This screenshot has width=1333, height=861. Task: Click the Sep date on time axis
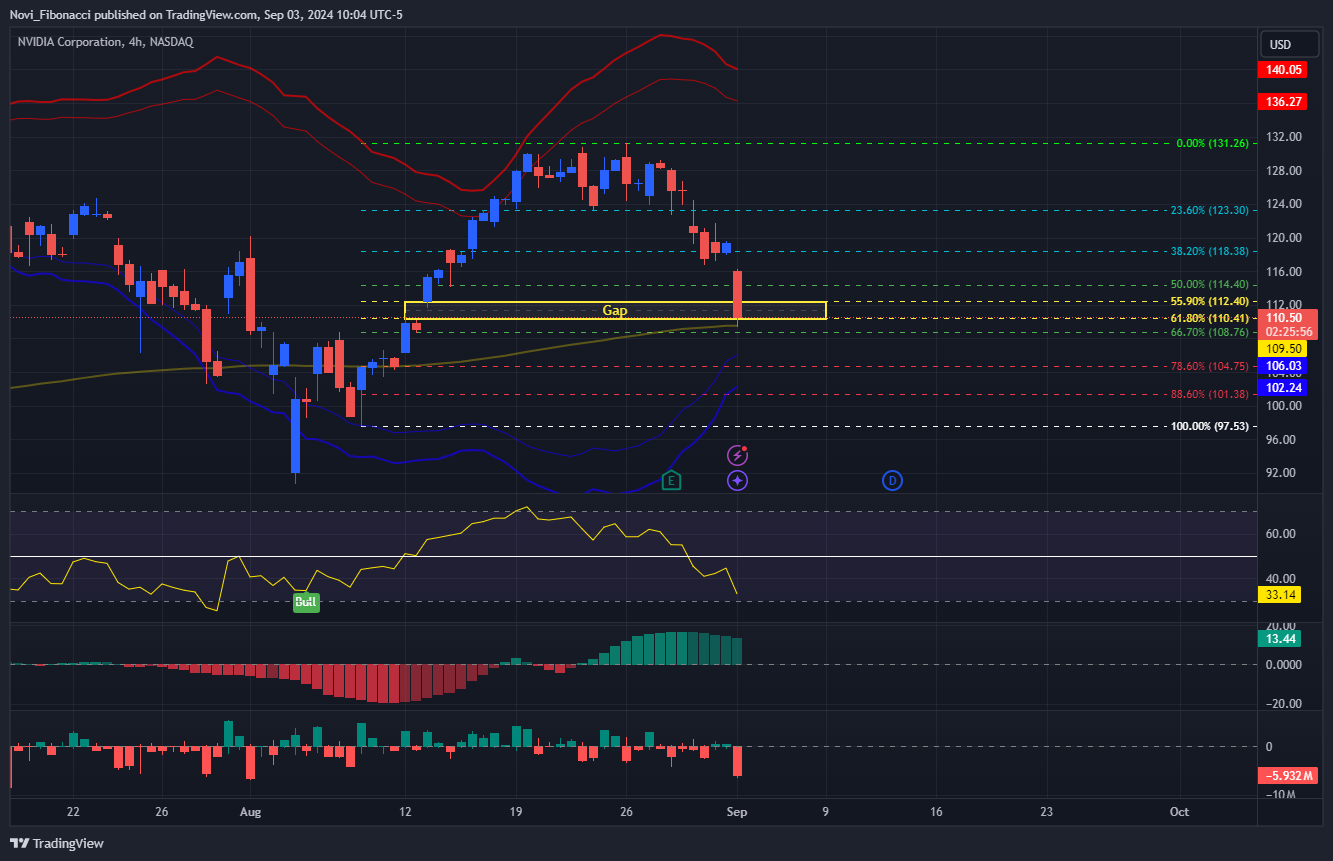737,812
